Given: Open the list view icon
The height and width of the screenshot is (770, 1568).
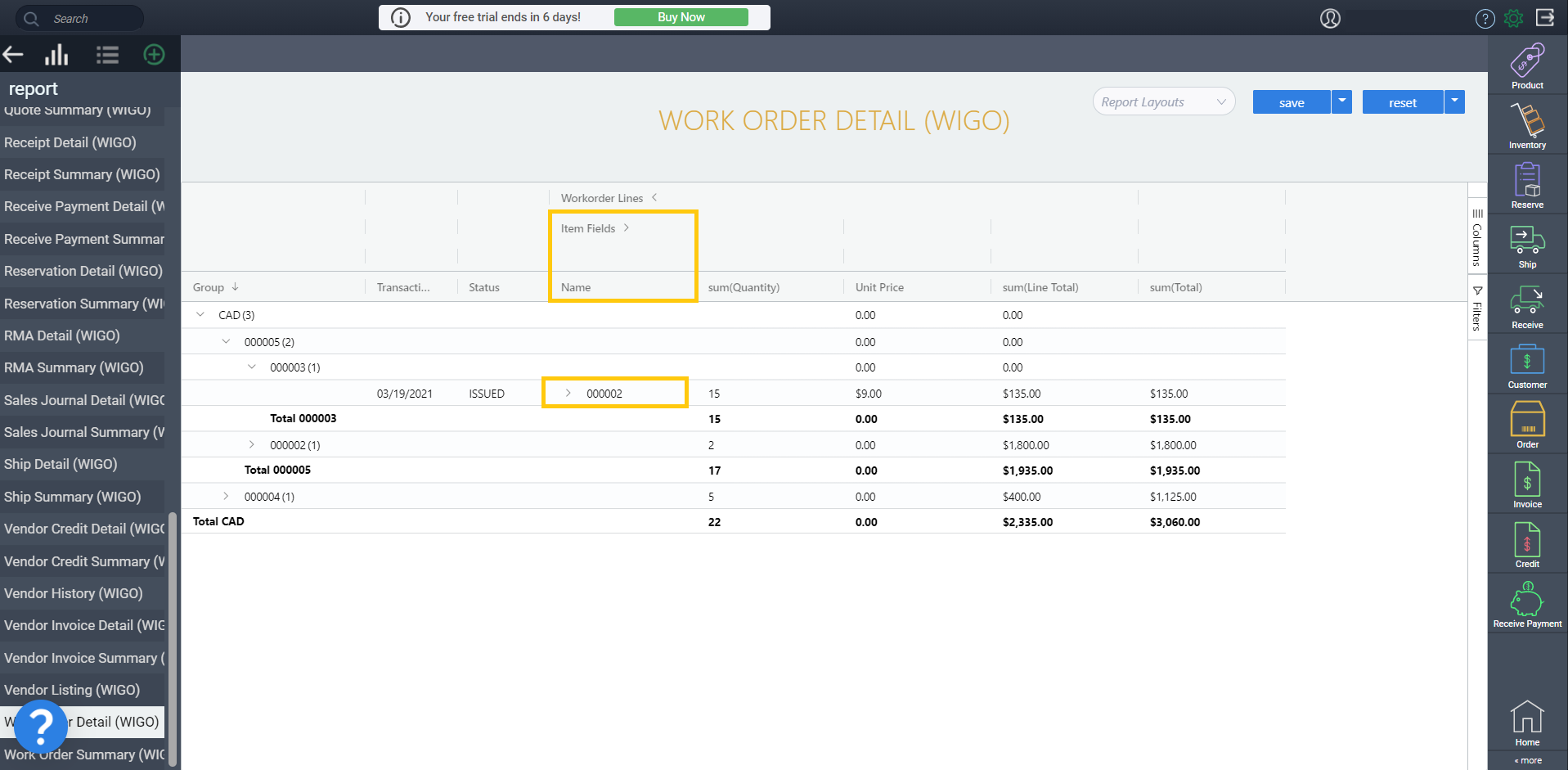Looking at the screenshot, I should [107, 55].
